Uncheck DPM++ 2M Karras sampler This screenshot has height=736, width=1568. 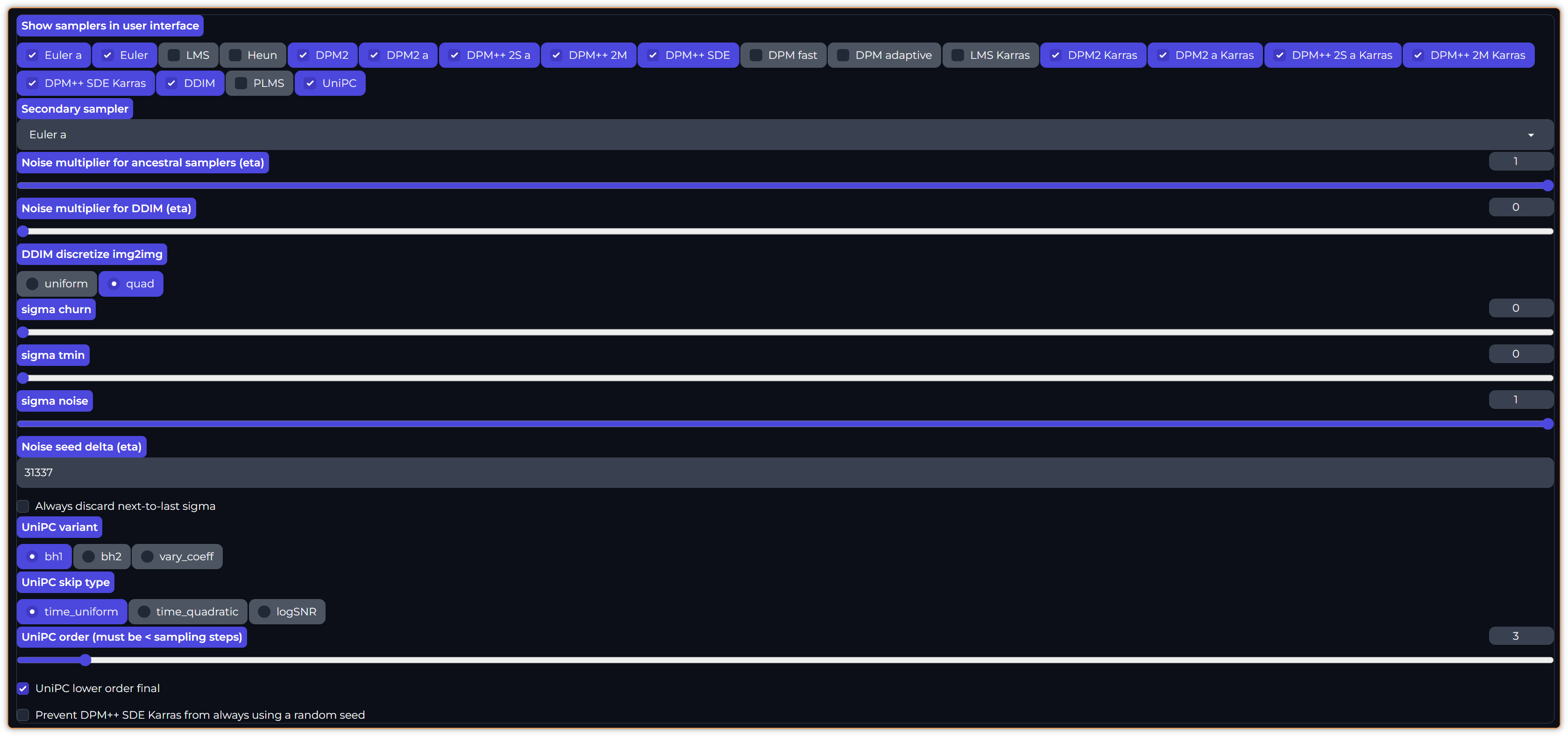(x=1418, y=56)
